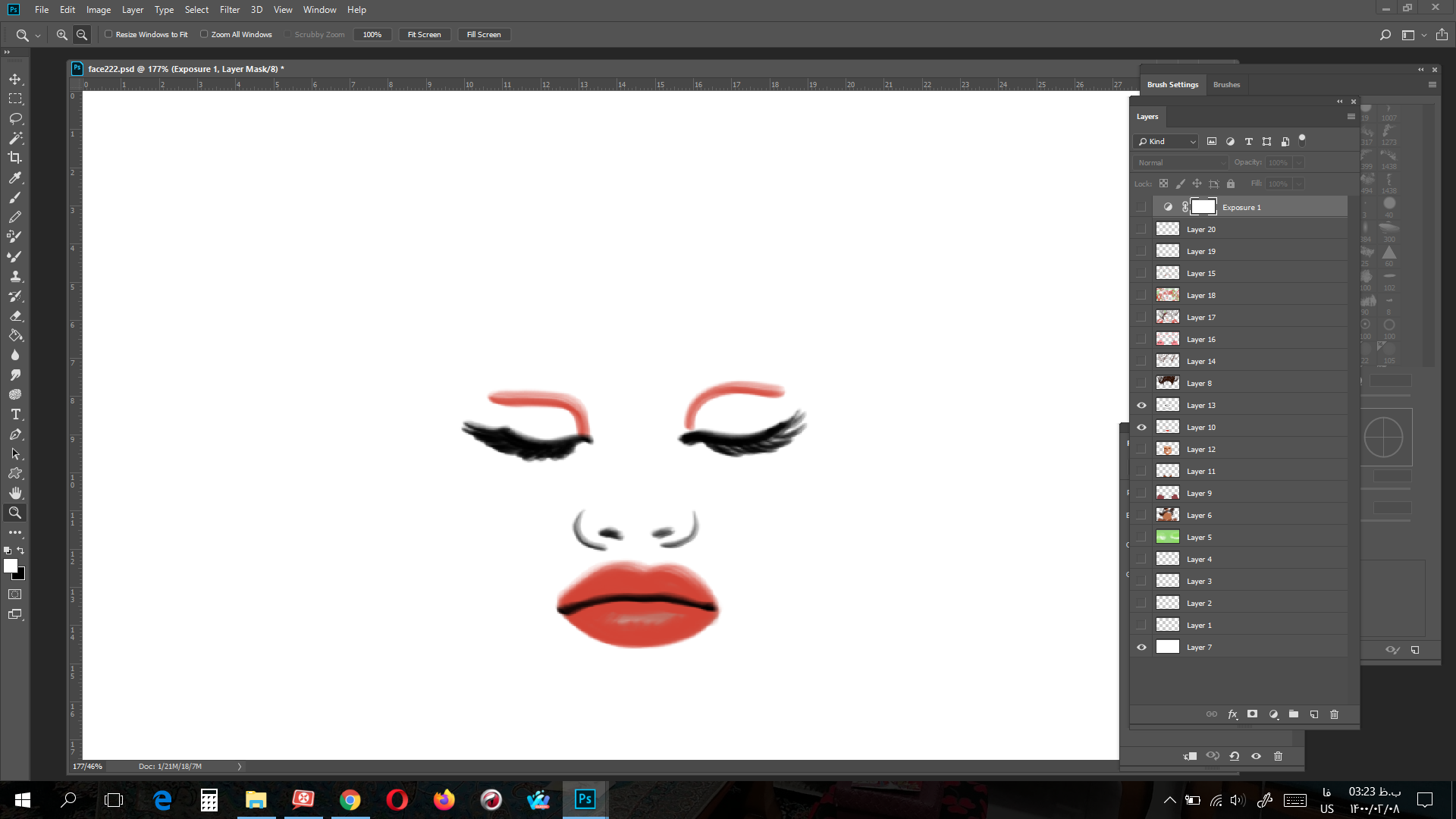
Task: Select the Clone Stamp tool
Action: pos(15,276)
